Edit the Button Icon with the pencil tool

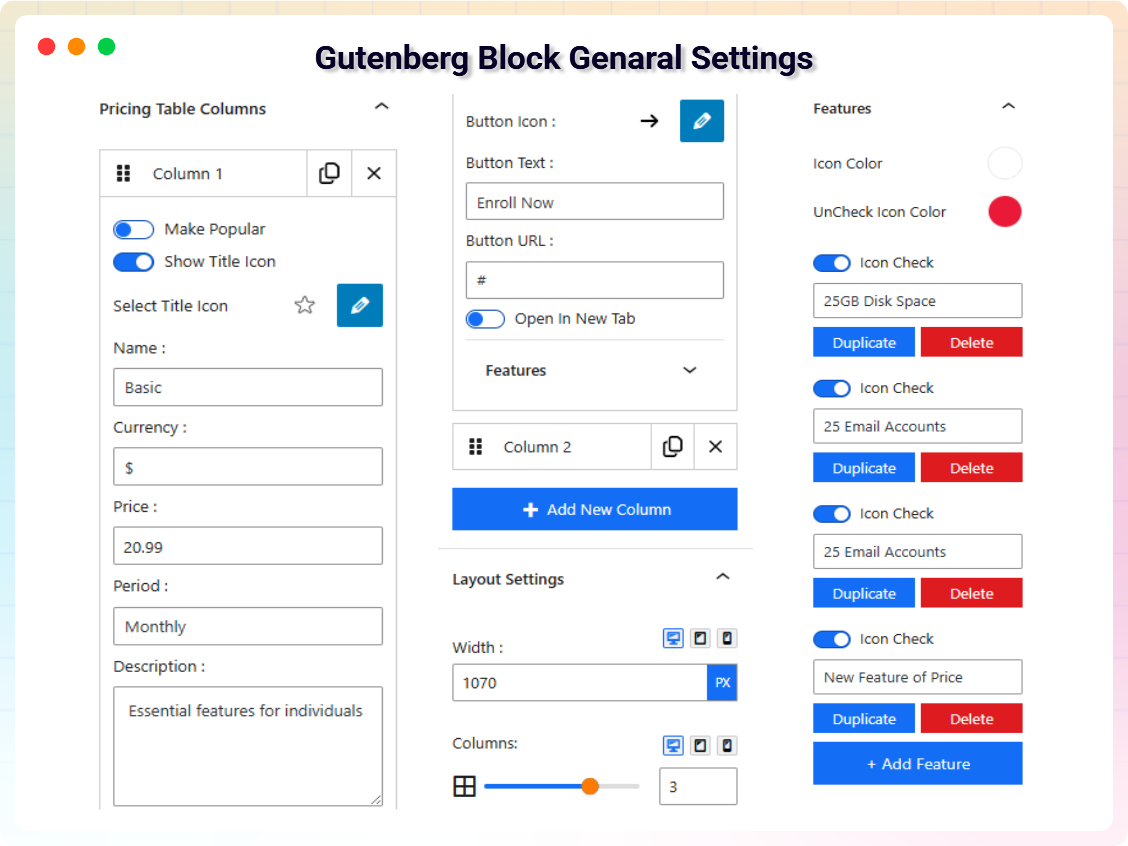[x=701, y=120]
